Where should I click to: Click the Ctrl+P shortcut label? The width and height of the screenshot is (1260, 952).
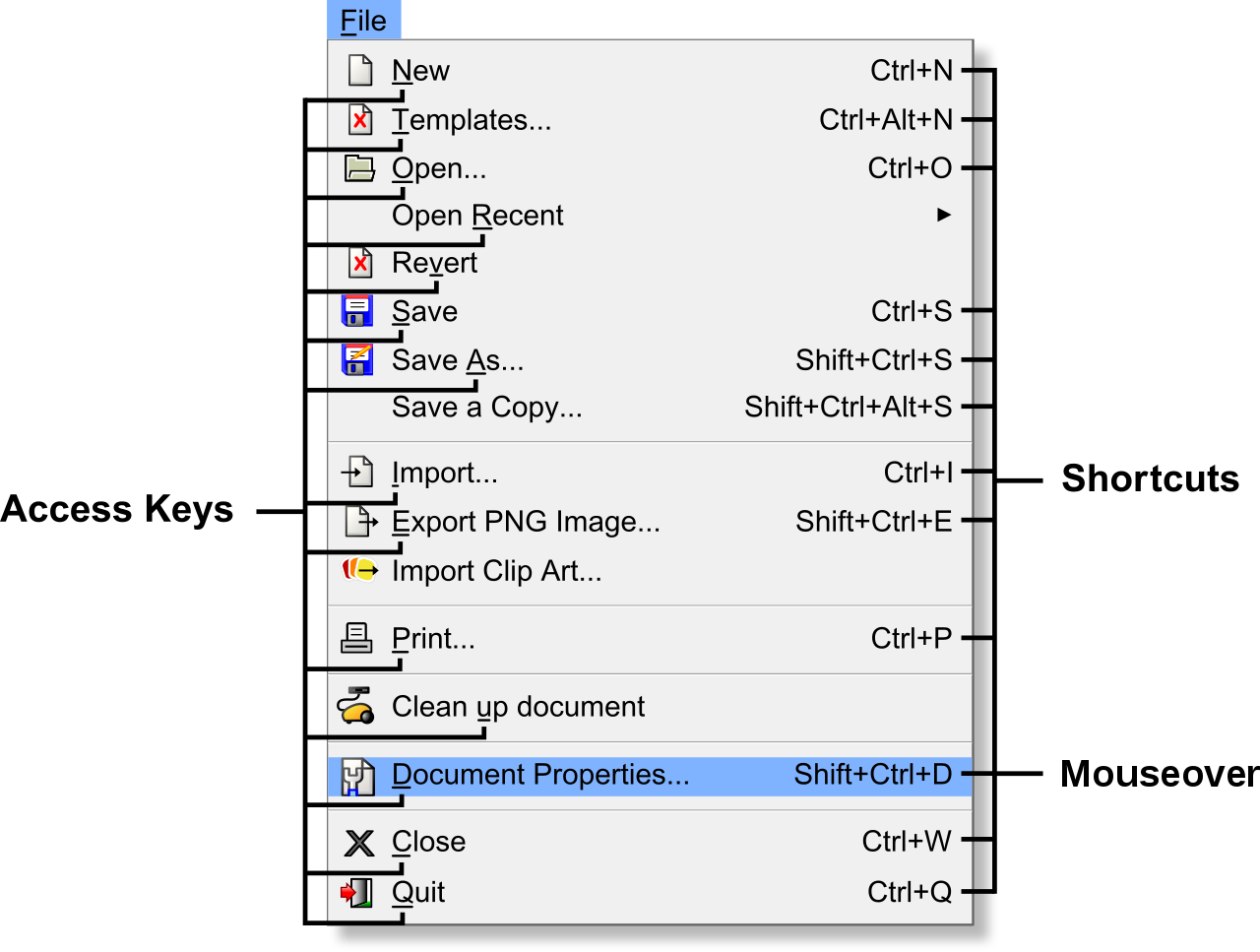point(912,638)
